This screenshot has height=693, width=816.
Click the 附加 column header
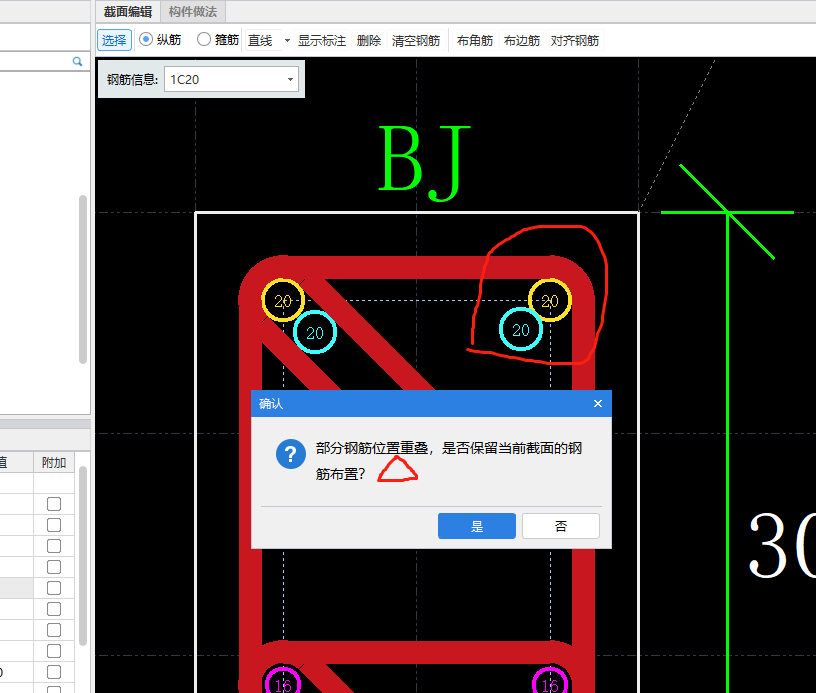click(x=54, y=462)
